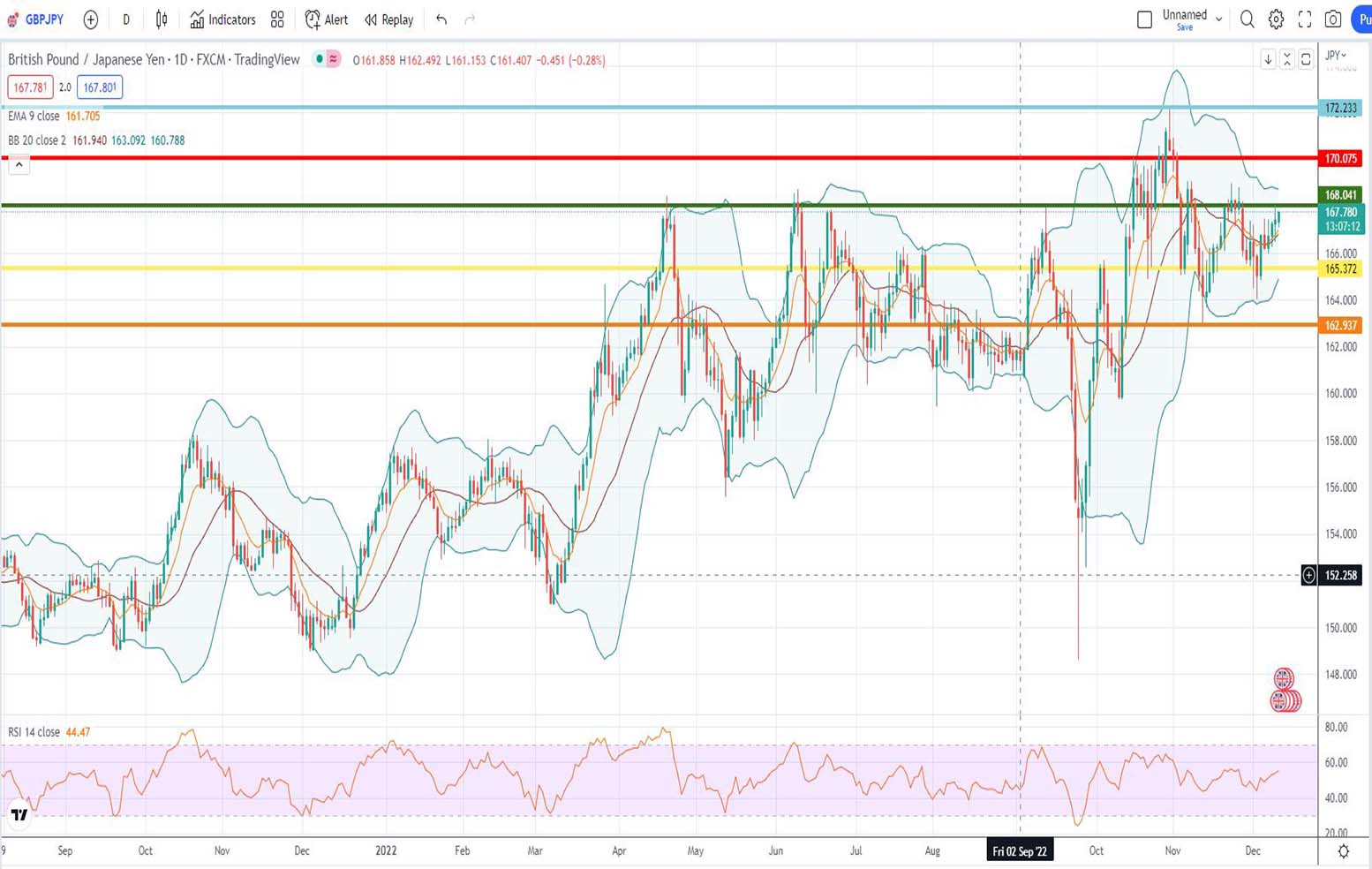
Task: Toggle the layout selection checkbox near Unnamed
Action: point(1144,17)
